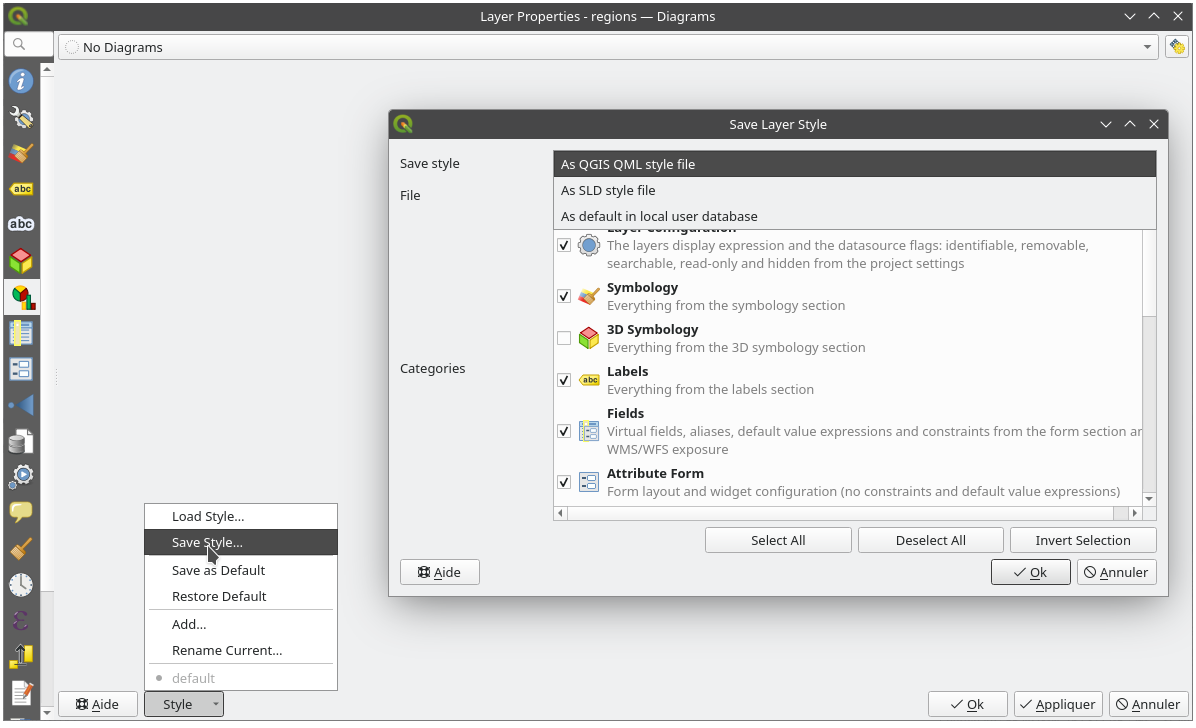Open the Symbology paintbrush sidebar icon
This screenshot has height=728, width=1196.
click(21, 153)
